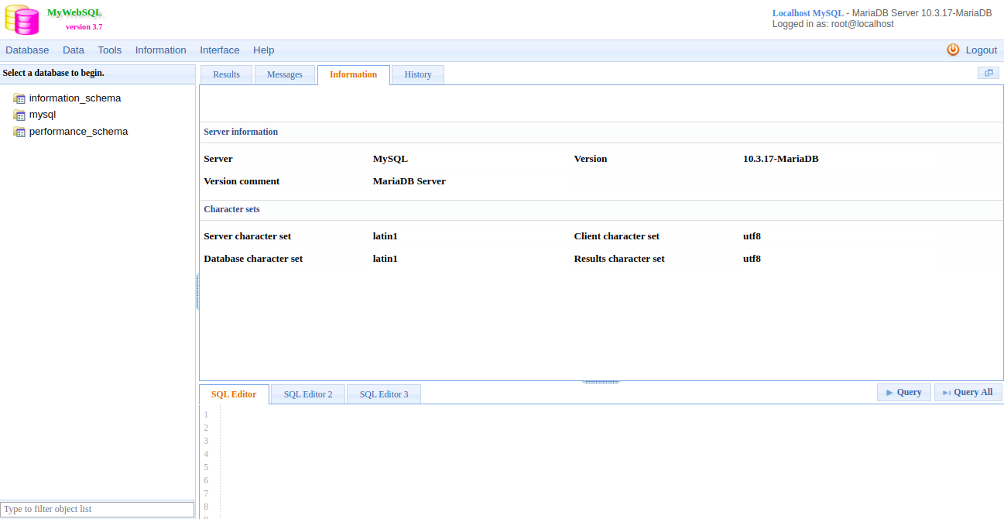Click the 'Results character set' label
Screen dimensions: 1004x520
tap(619, 259)
